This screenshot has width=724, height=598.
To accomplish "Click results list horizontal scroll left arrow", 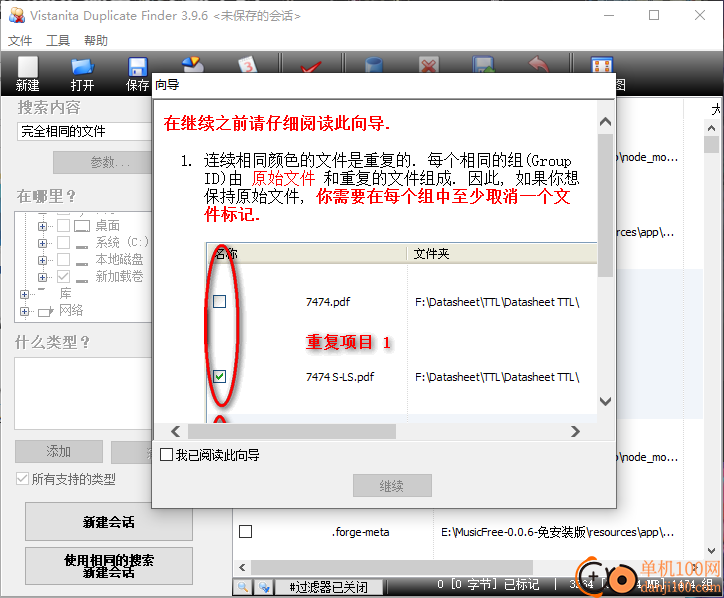I will [x=242, y=567].
